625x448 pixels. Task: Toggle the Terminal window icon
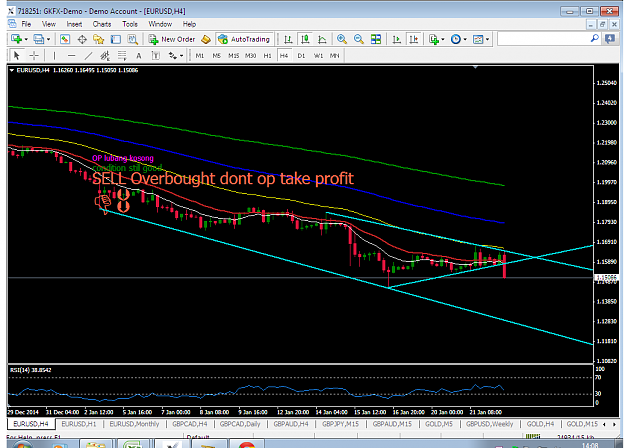(116, 39)
